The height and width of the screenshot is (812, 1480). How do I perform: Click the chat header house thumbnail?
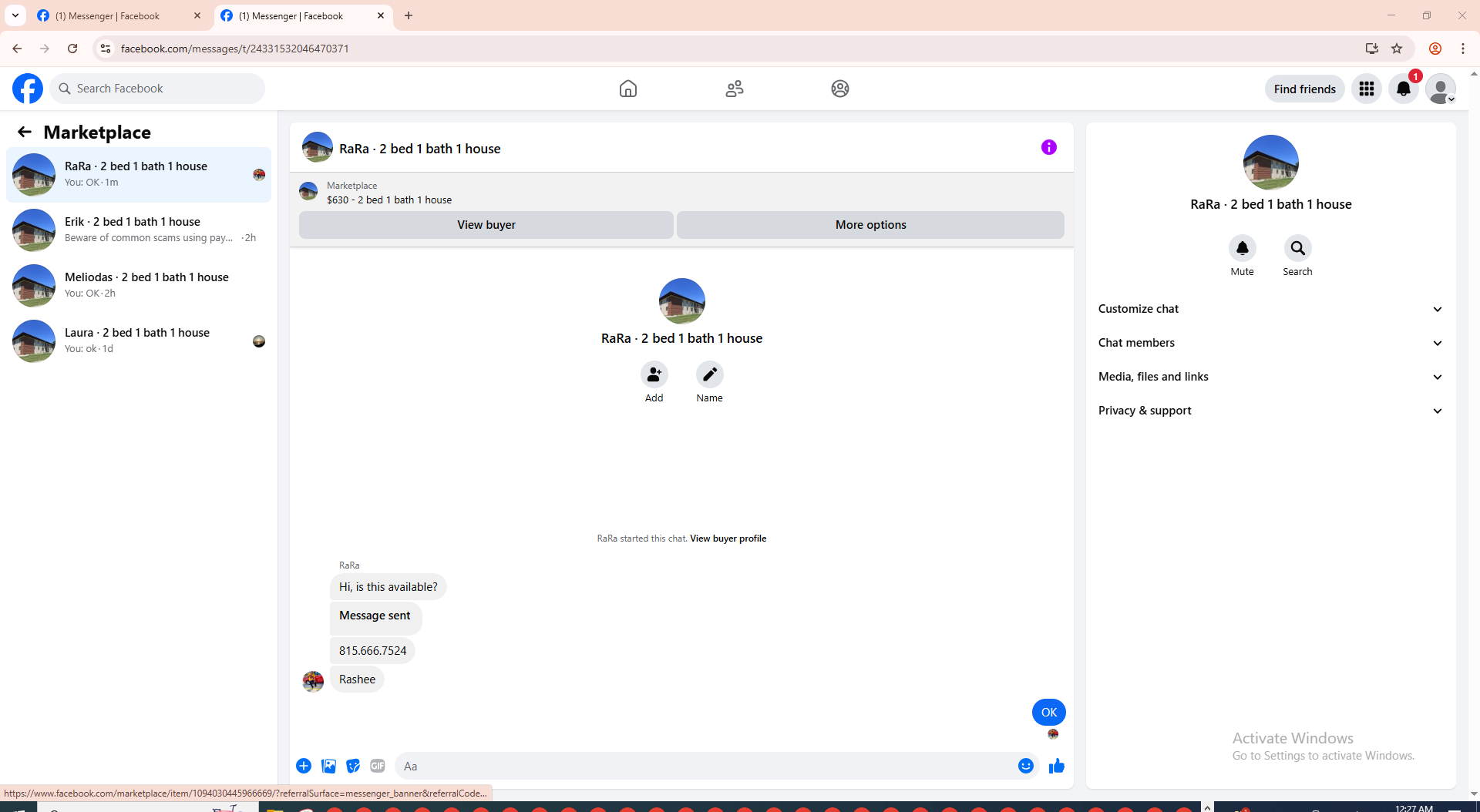(317, 147)
